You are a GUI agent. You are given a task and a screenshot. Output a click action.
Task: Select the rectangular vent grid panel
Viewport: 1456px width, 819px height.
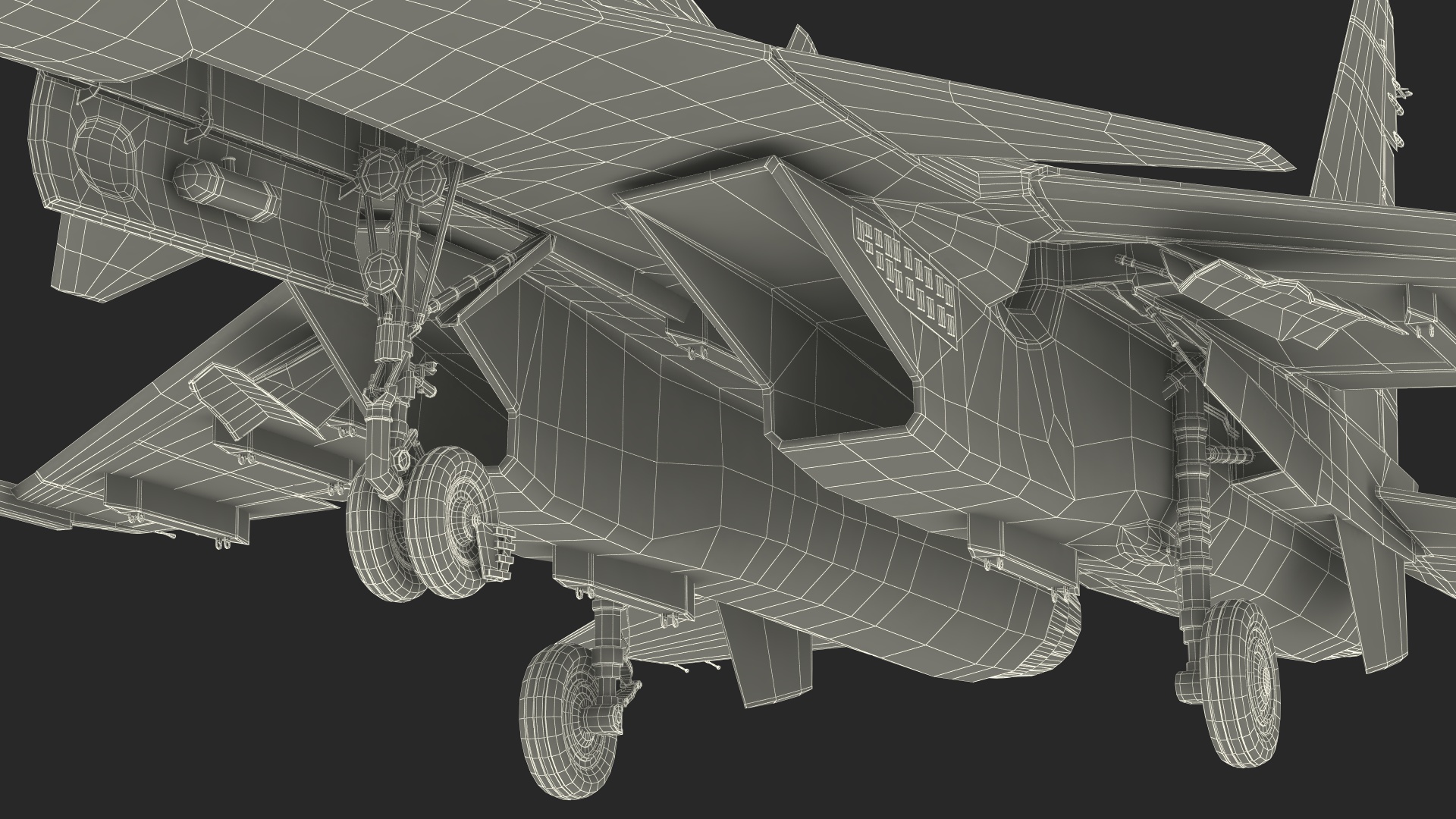pyautogui.click(x=906, y=277)
